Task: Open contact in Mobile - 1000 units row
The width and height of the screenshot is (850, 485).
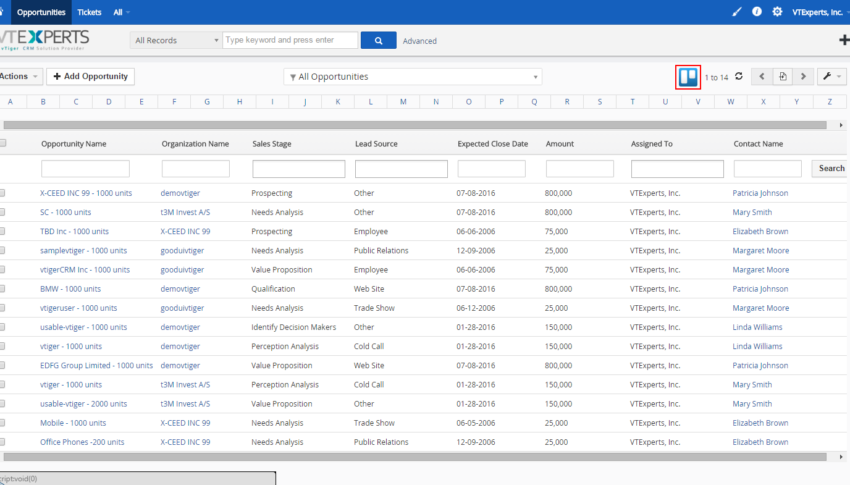Action: coord(760,423)
